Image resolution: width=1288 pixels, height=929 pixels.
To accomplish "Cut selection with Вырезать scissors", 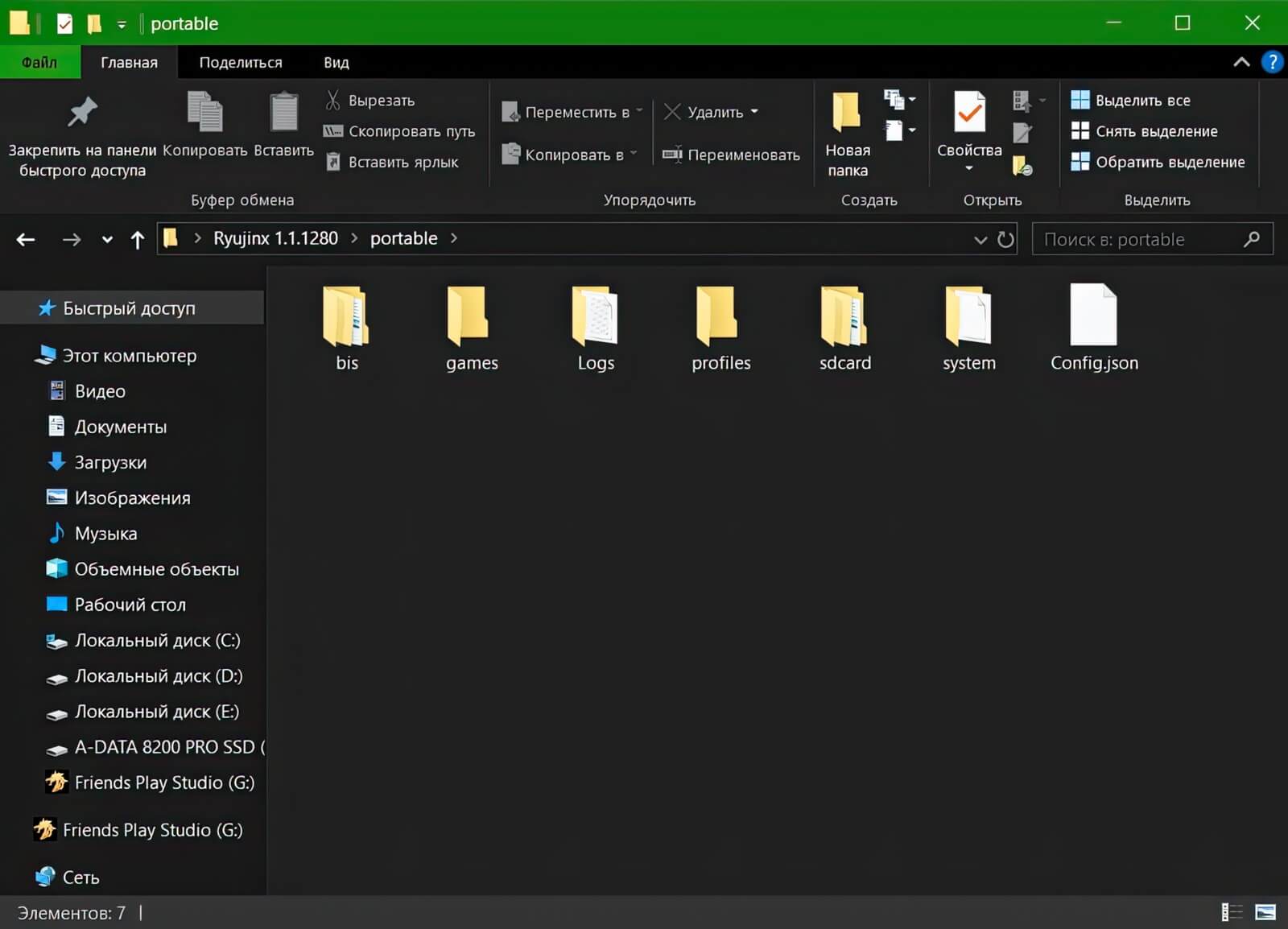I will (370, 101).
